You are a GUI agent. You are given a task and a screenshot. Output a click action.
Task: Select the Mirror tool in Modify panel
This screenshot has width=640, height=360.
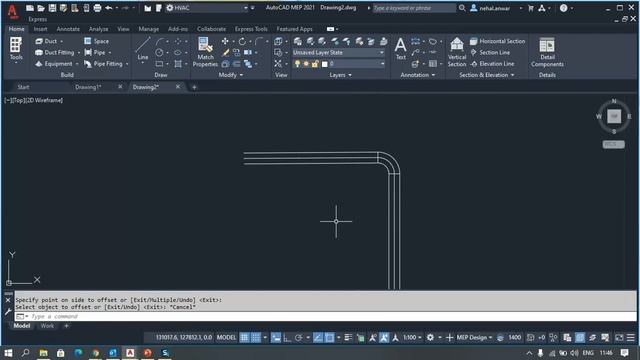[248, 52]
